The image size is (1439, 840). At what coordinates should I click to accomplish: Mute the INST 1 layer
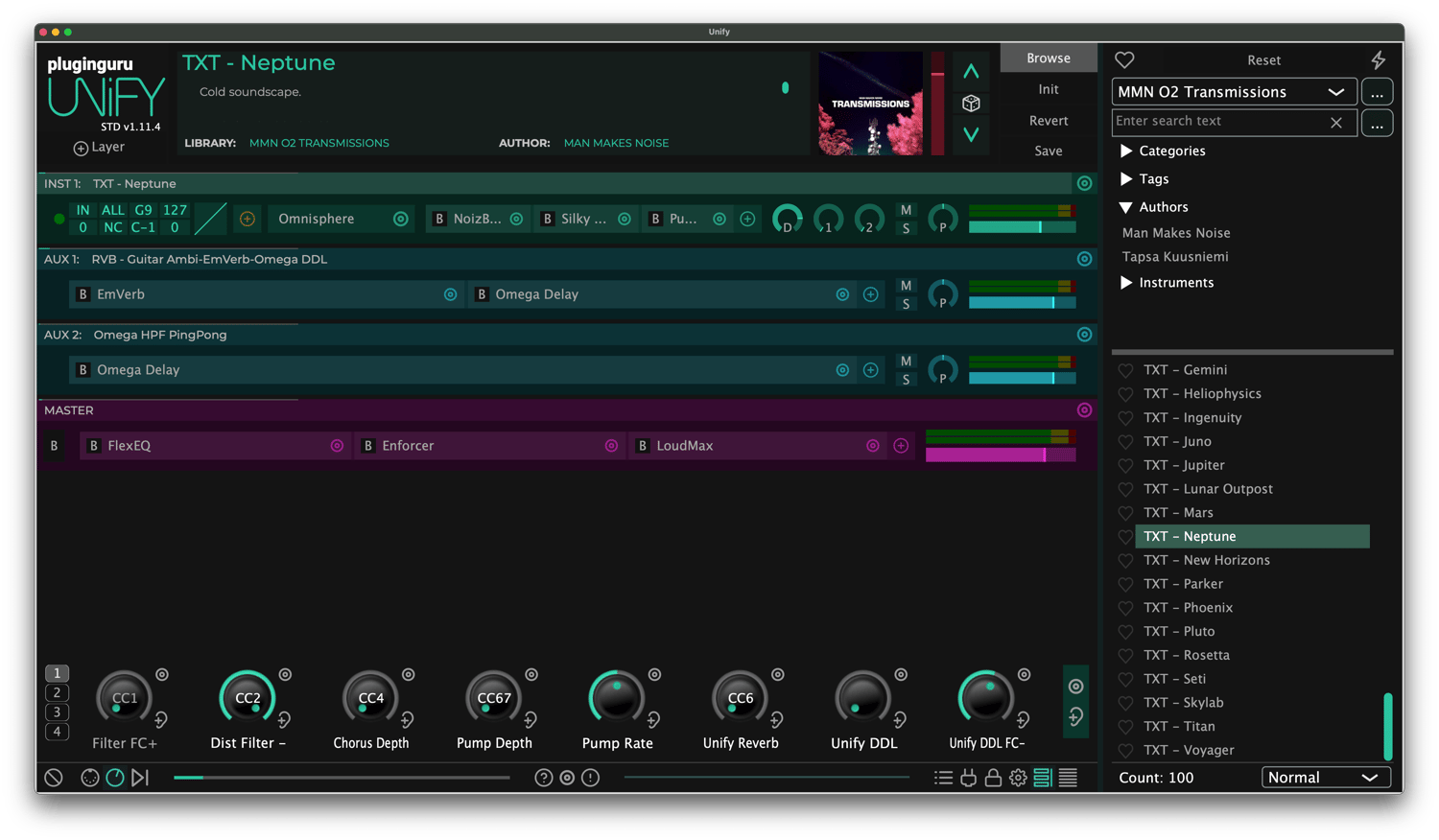pos(906,210)
